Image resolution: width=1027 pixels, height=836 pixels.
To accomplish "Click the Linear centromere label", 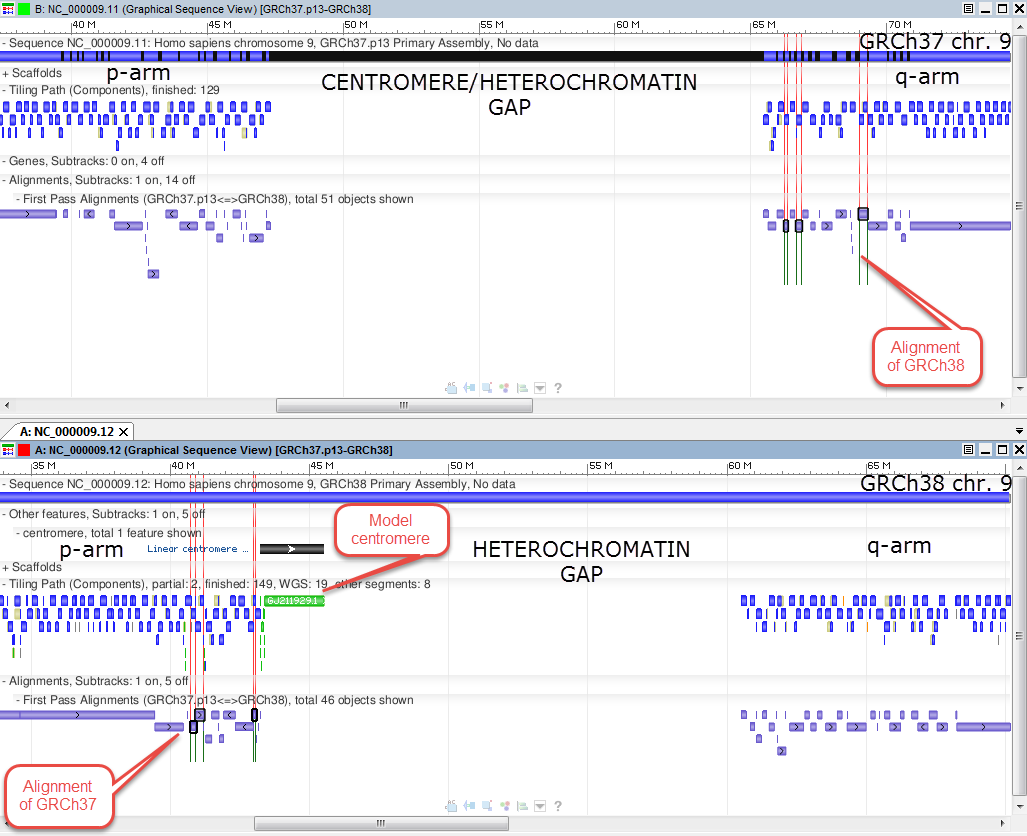I will 197,548.
